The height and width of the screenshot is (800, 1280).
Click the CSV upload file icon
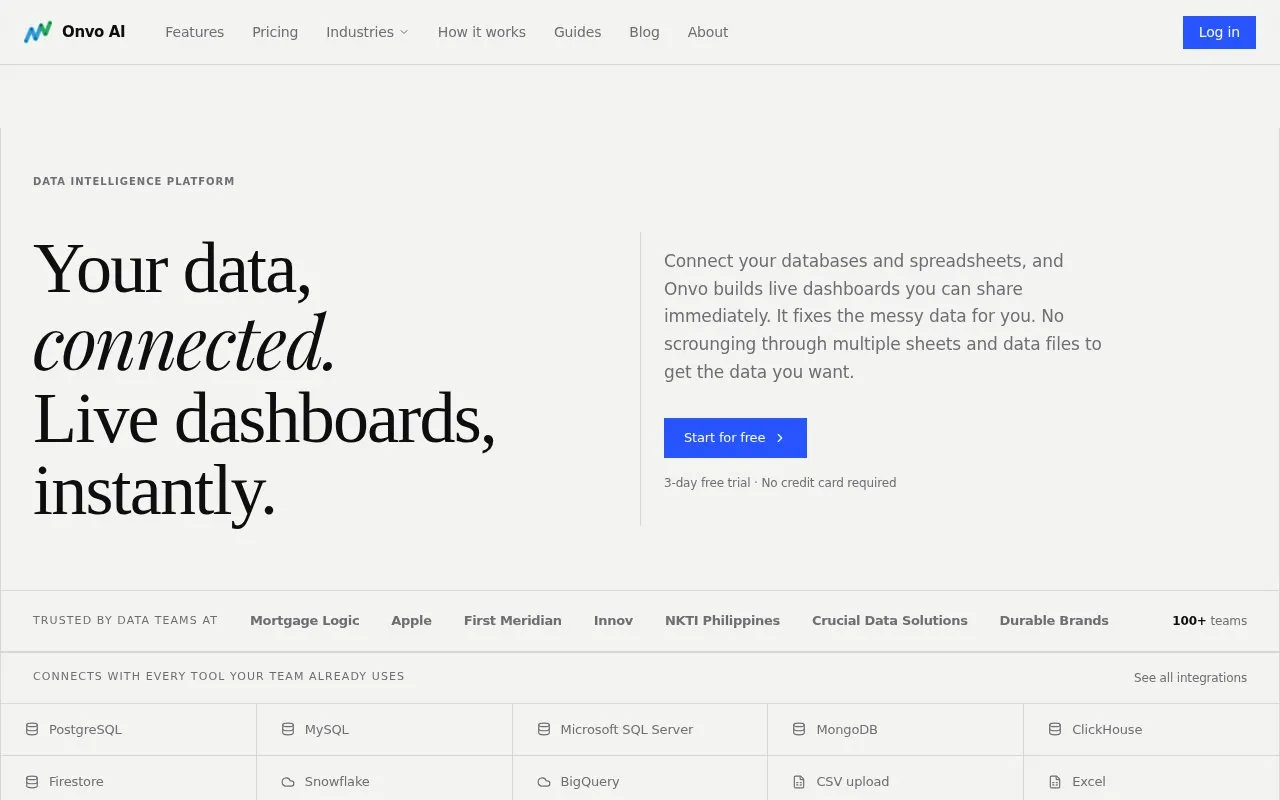(x=799, y=781)
